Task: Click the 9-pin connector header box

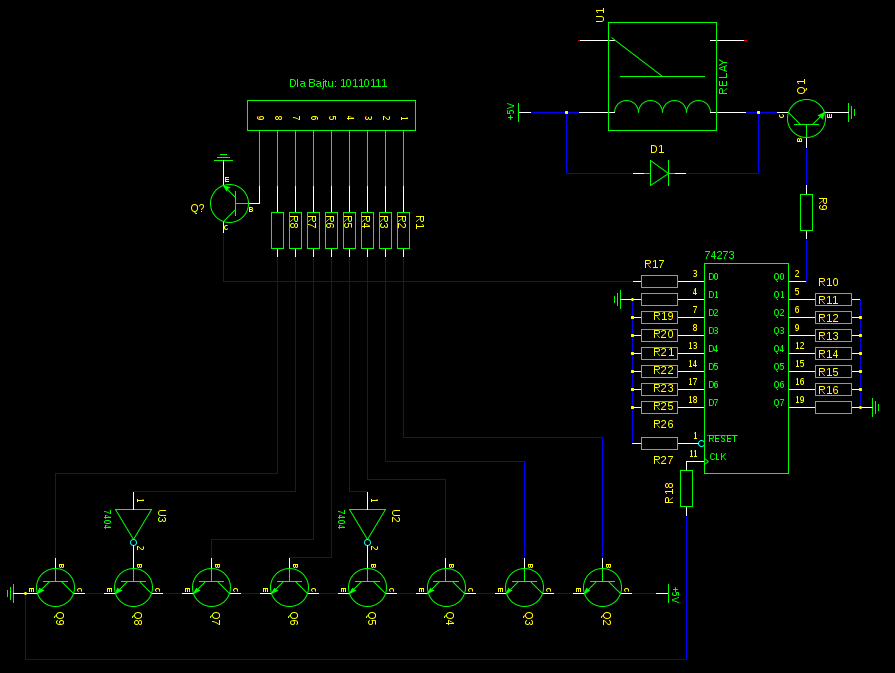Action: pos(331,115)
